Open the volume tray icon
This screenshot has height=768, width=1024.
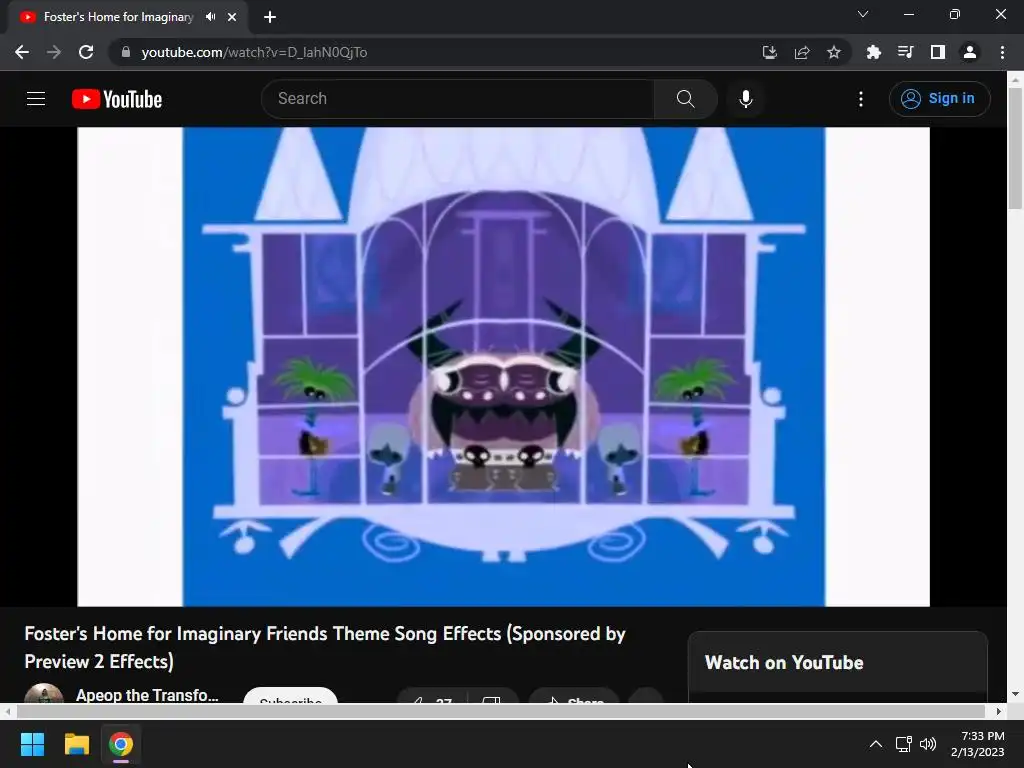(927, 744)
